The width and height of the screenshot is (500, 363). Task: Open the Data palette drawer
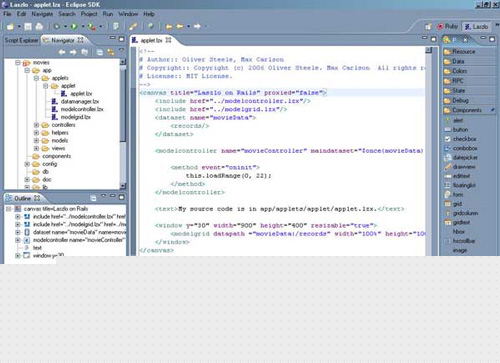point(469,61)
